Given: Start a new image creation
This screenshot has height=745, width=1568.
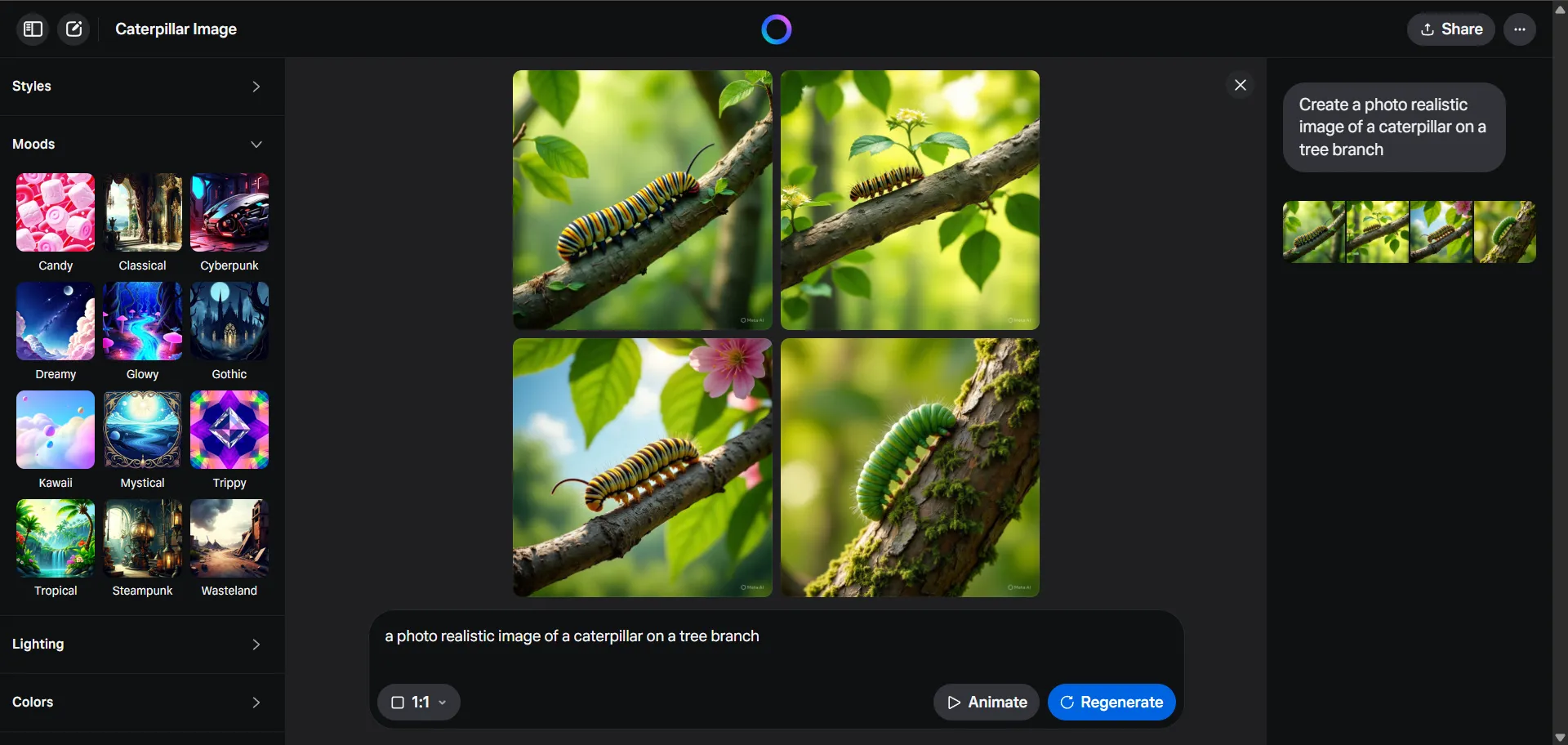Looking at the screenshot, I should coord(73,29).
